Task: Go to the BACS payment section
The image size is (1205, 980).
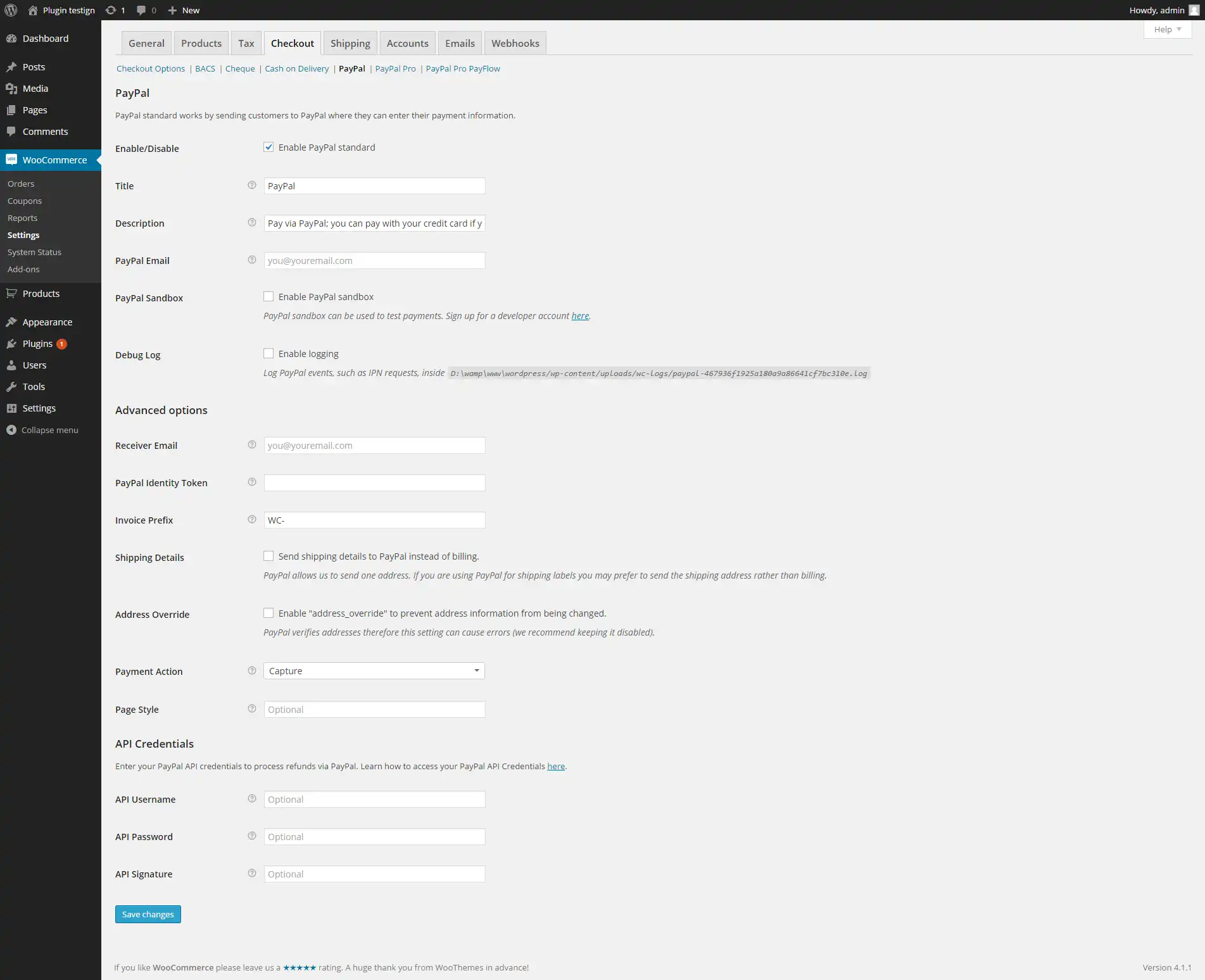Action: pos(205,68)
